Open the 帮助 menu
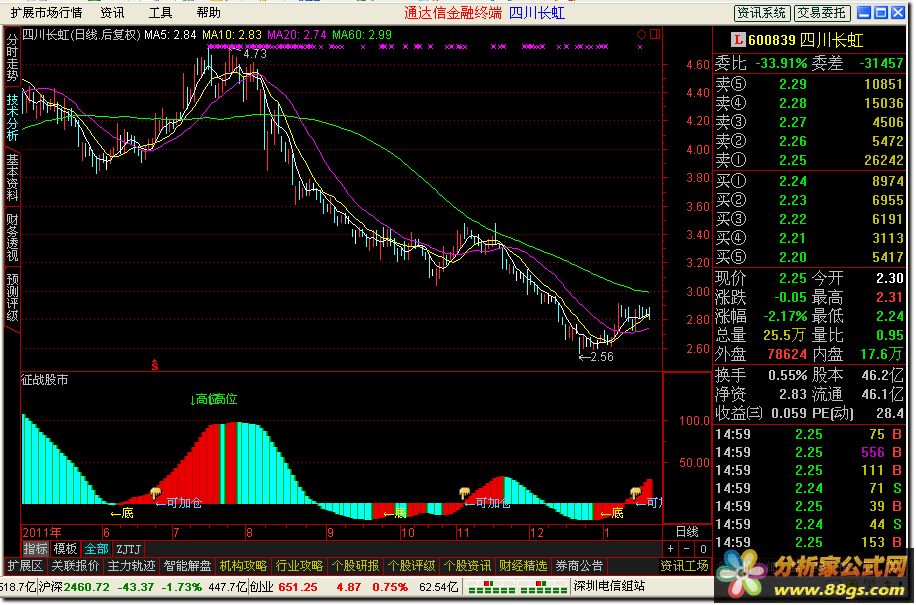 tap(209, 13)
